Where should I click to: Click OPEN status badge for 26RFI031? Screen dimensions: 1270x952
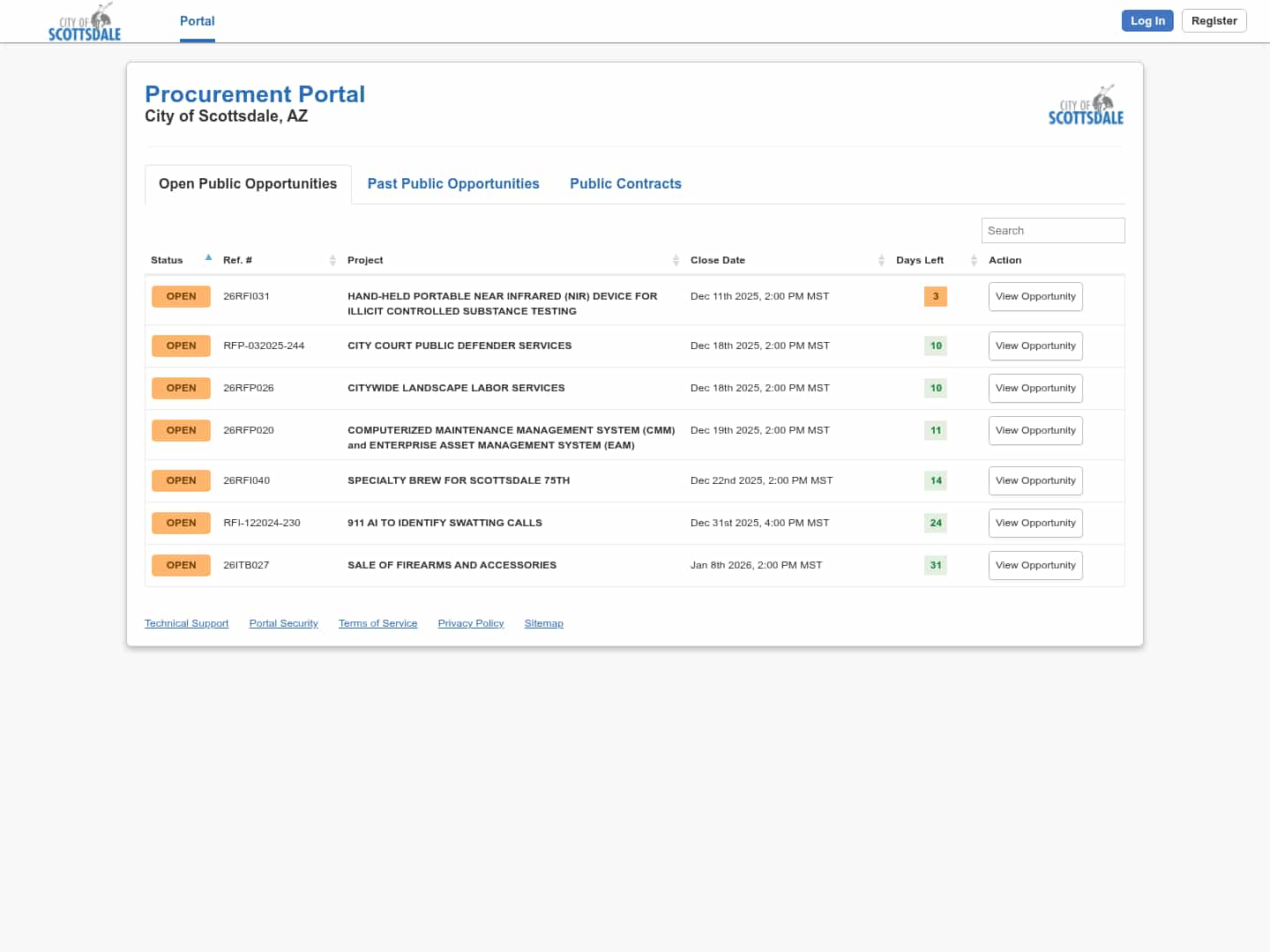pyautogui.click(x=181, y=296)
